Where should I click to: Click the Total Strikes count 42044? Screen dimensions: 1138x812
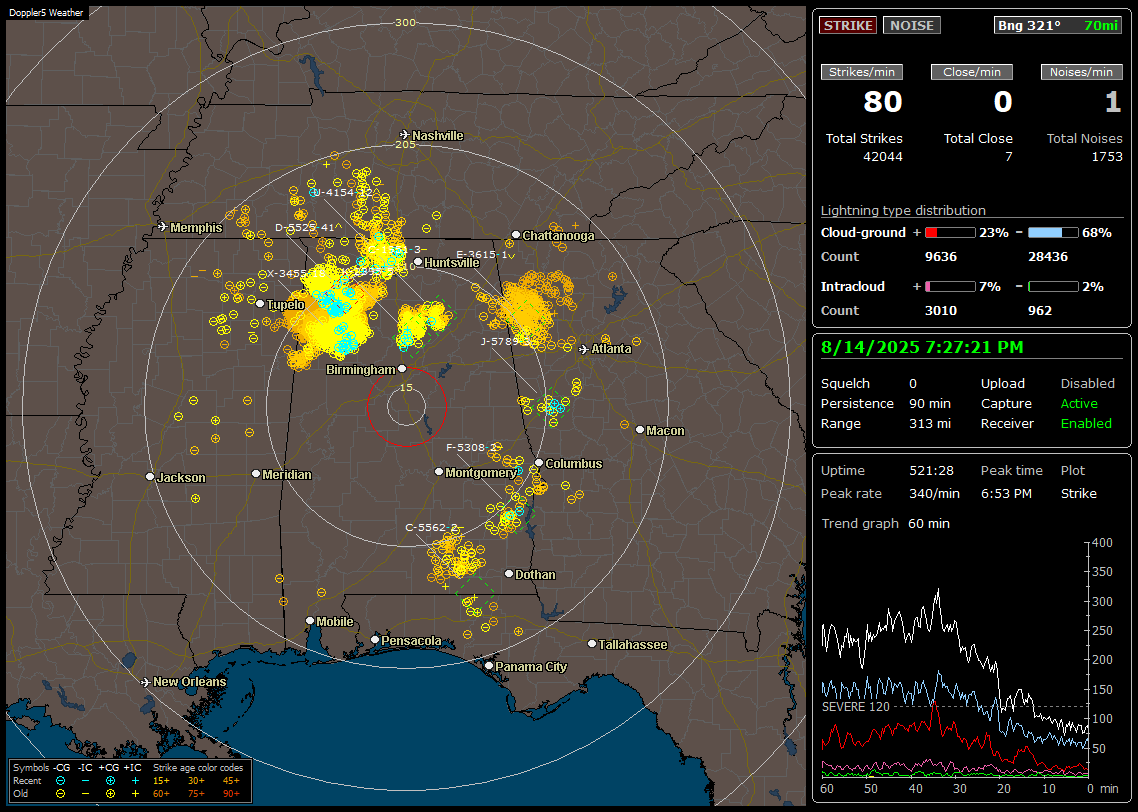pyautogui.click(x=883, y=157)
